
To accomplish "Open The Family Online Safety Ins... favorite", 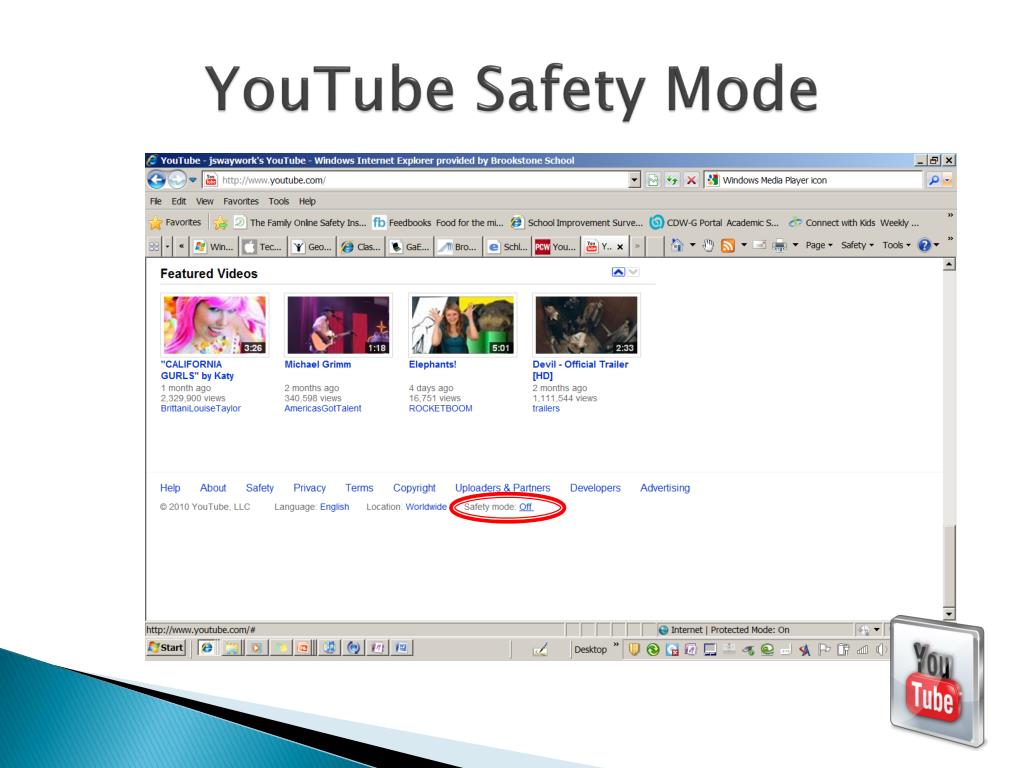I will coord(300,223).
